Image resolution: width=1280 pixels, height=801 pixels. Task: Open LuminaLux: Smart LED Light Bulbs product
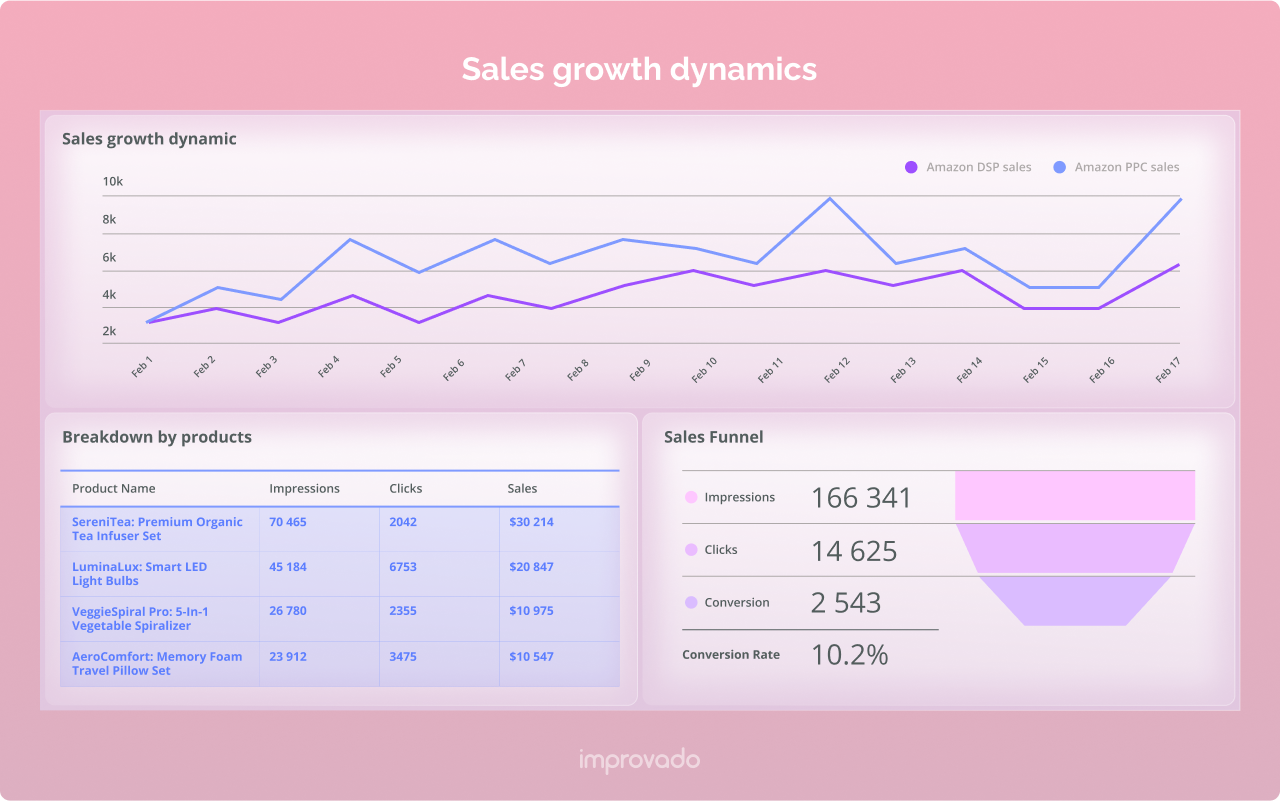click(x=140, y=573)
